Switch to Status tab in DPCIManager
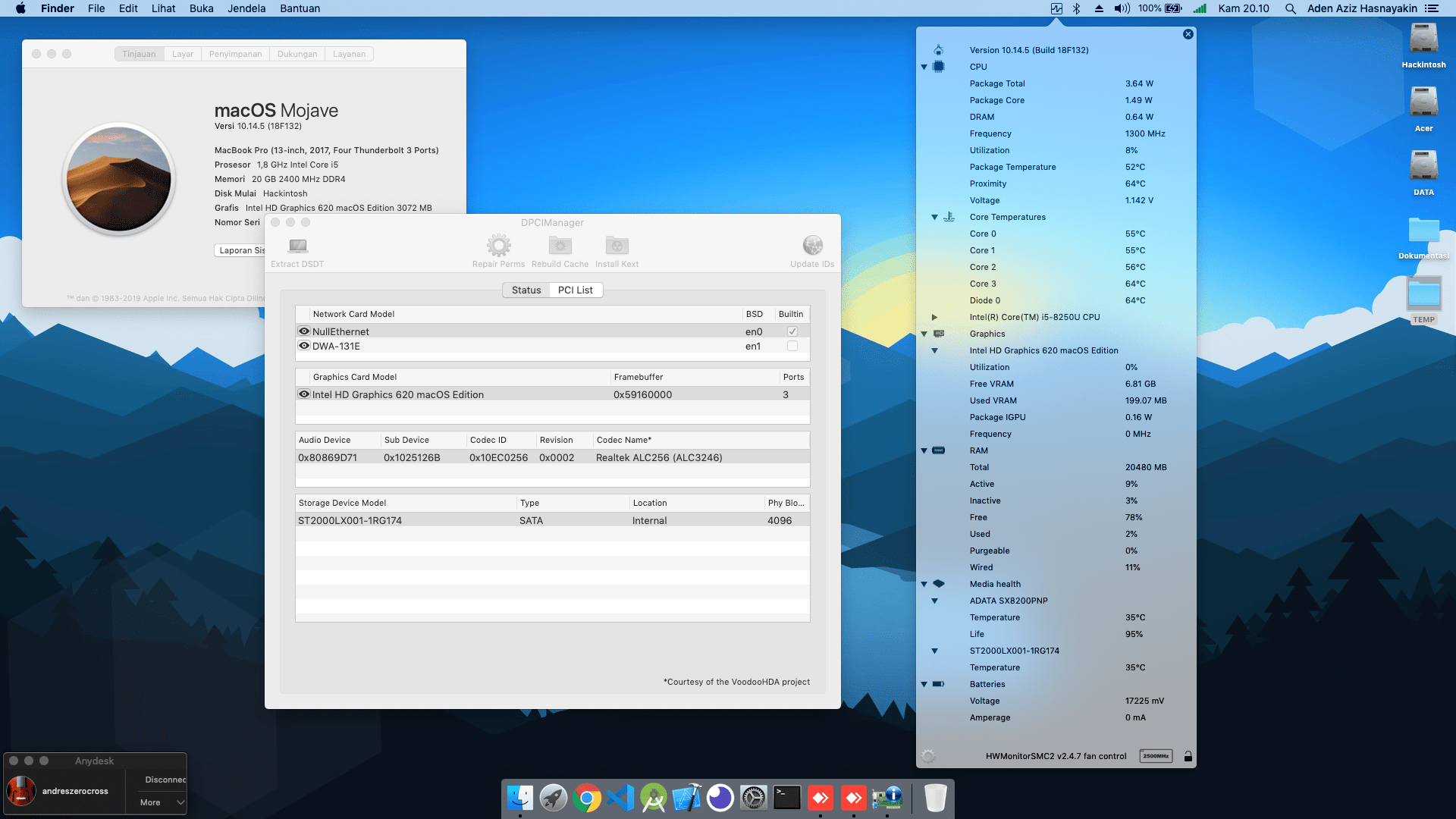1456x819 pixels. (x=526, y=290)
